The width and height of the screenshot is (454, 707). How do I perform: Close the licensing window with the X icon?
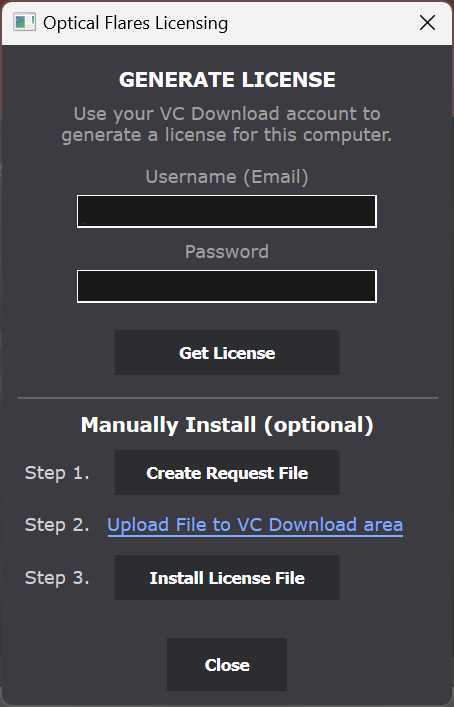(x=427, y=23)
